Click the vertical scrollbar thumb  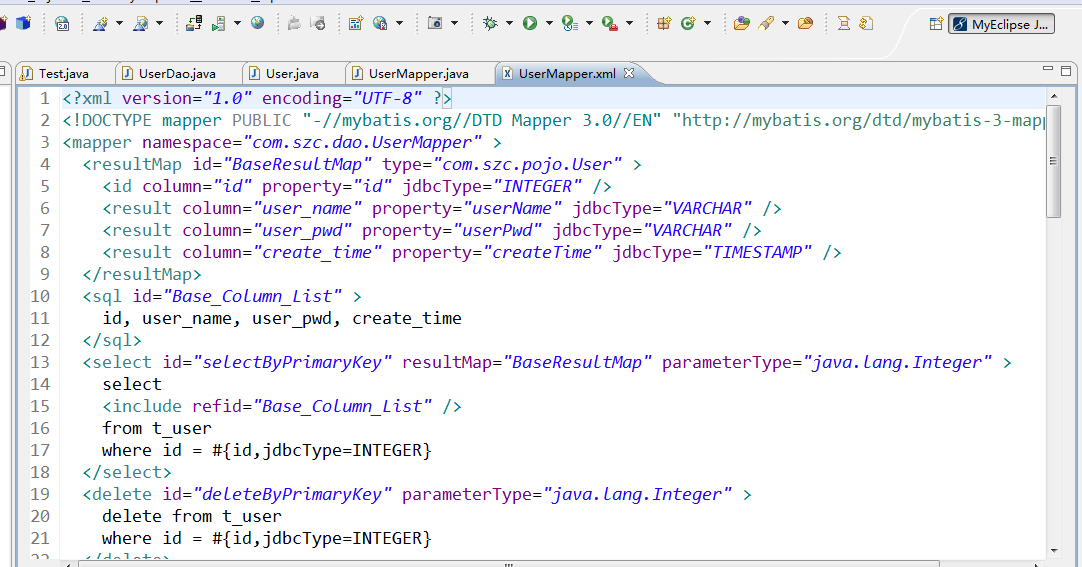(1053, 161)
